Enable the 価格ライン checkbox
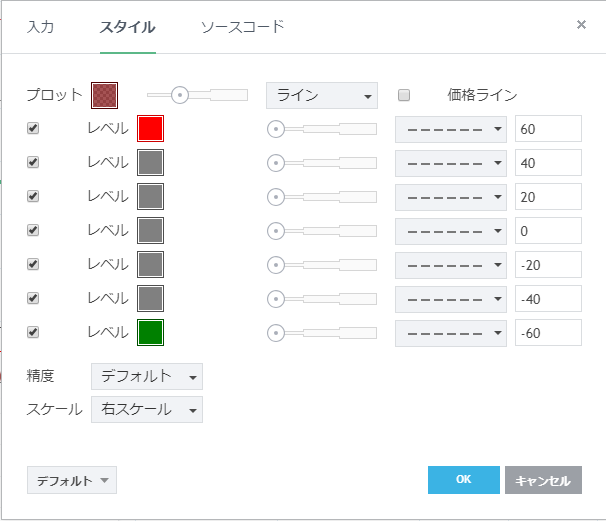The width and height of the screenshot is (606, 521). (x=404, y=96)
